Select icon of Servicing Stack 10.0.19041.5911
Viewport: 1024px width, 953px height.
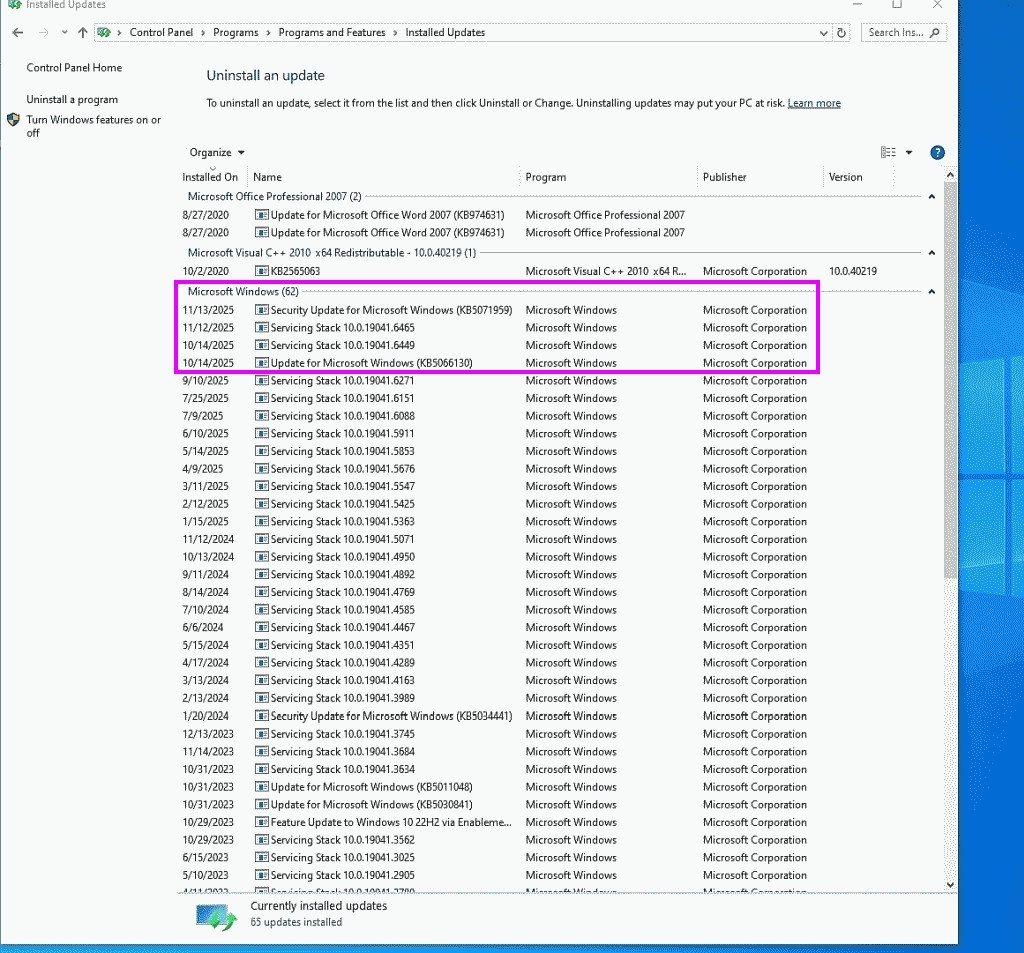point(262,434)
